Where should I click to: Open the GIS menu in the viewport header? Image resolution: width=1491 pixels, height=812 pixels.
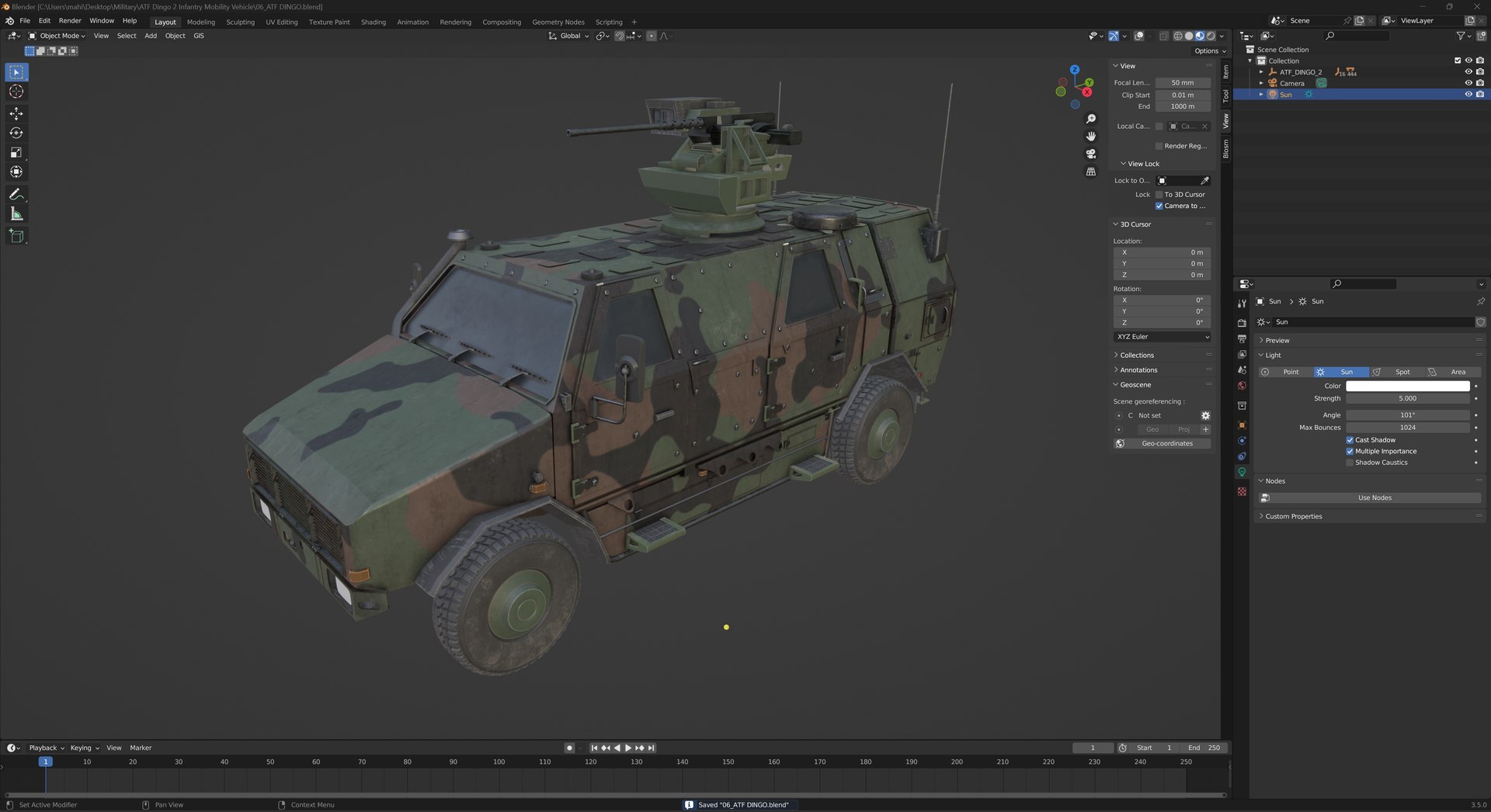click(199, 36)
